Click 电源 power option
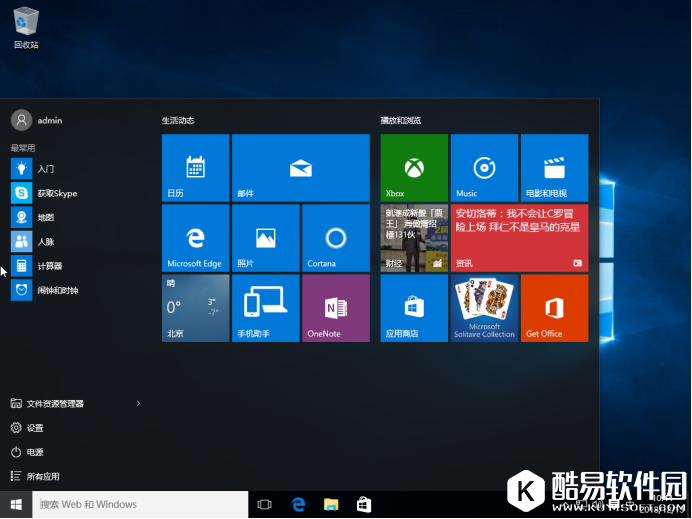The width and height of the screenshot is (692, 519). point(35,452)
